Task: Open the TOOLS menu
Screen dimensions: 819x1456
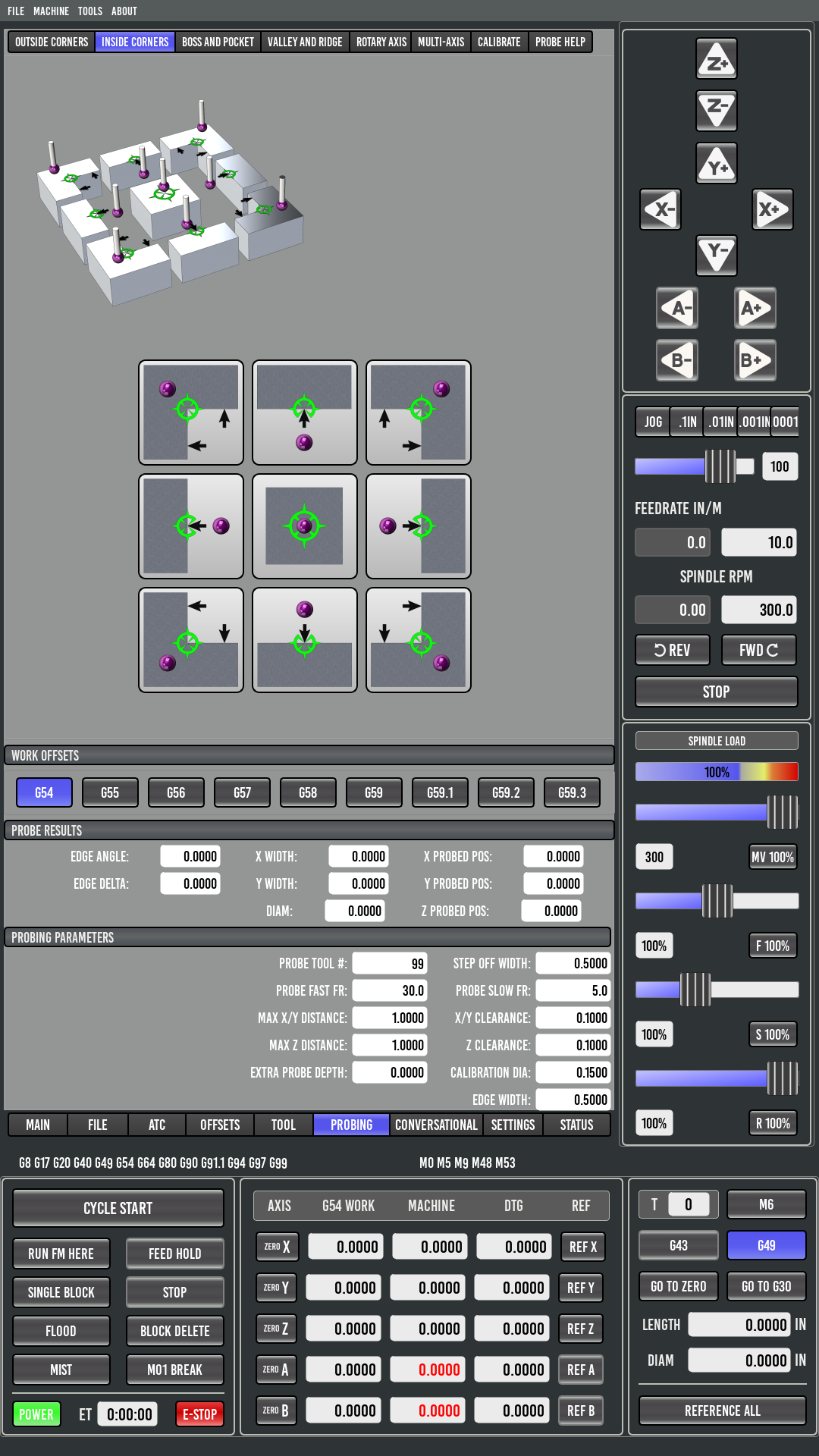Action: click(x=89, y=11)
